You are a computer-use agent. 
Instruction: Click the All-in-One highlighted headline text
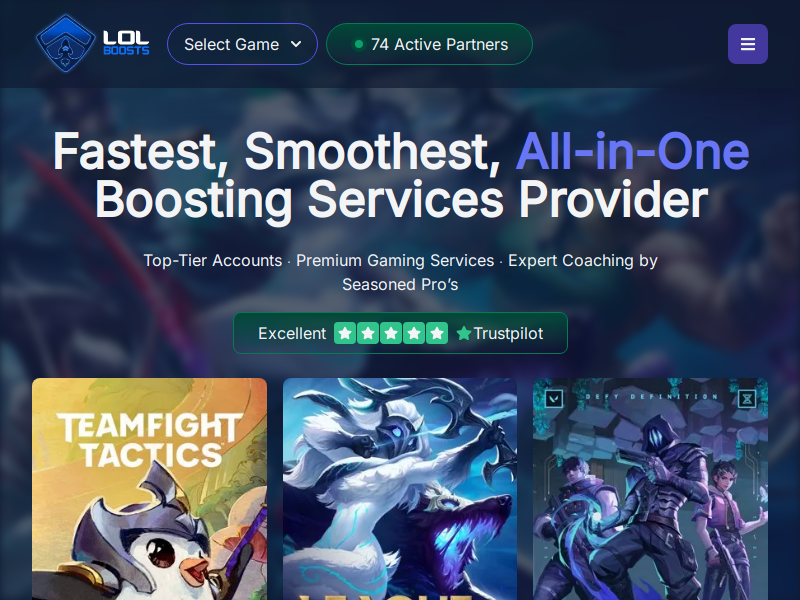633,152
